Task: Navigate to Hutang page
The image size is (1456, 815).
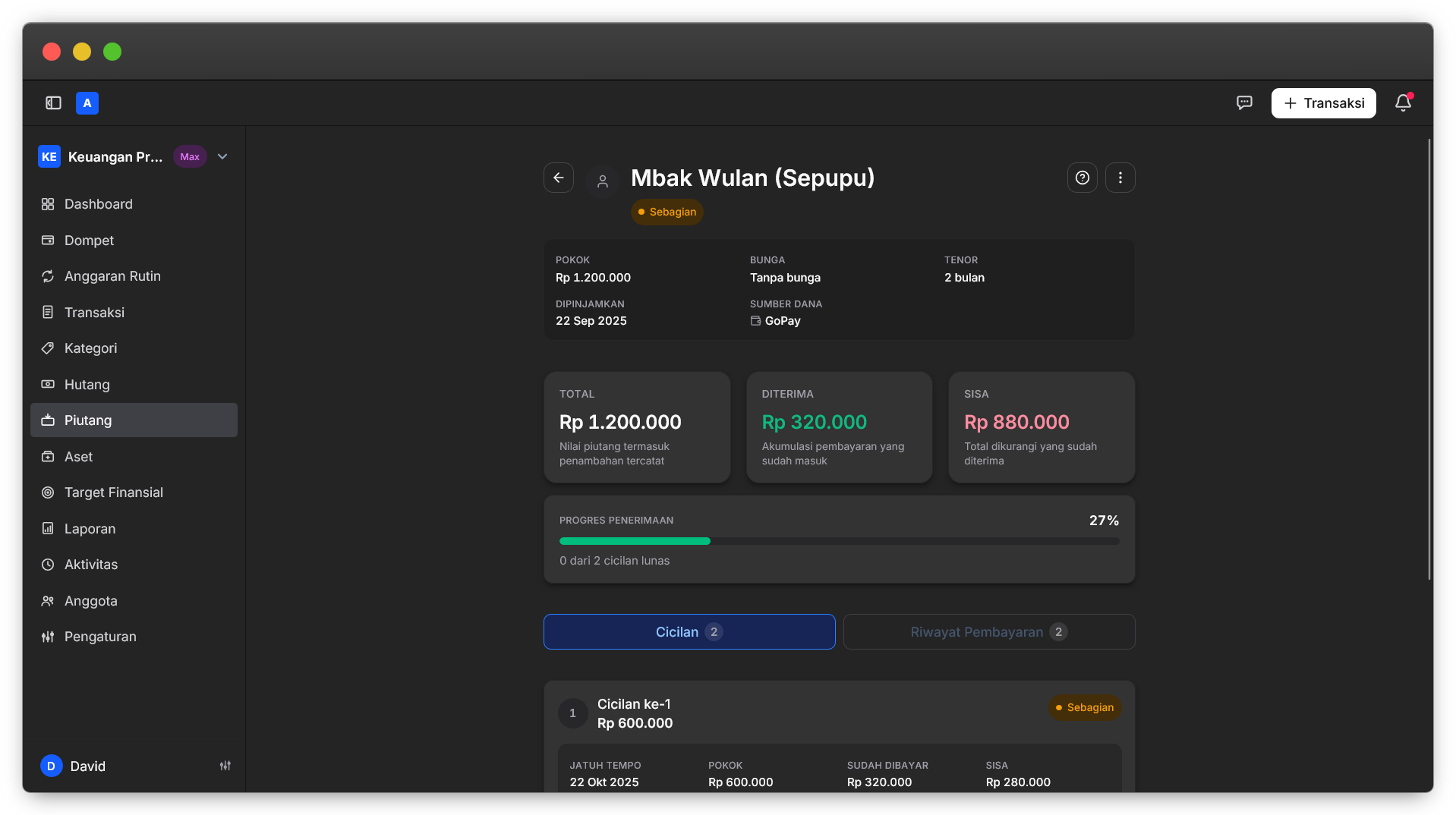Action: pos(134,385)
